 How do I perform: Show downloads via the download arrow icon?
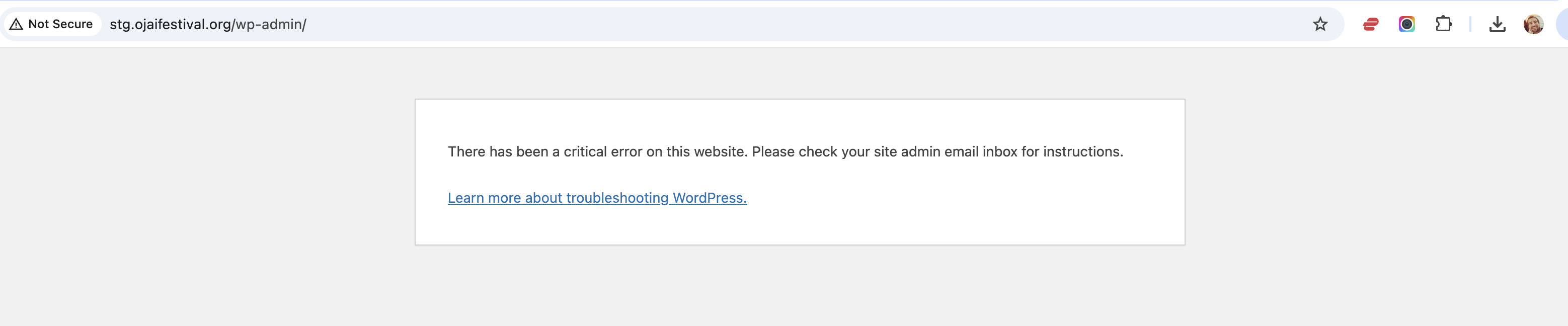pos(1497,24)
